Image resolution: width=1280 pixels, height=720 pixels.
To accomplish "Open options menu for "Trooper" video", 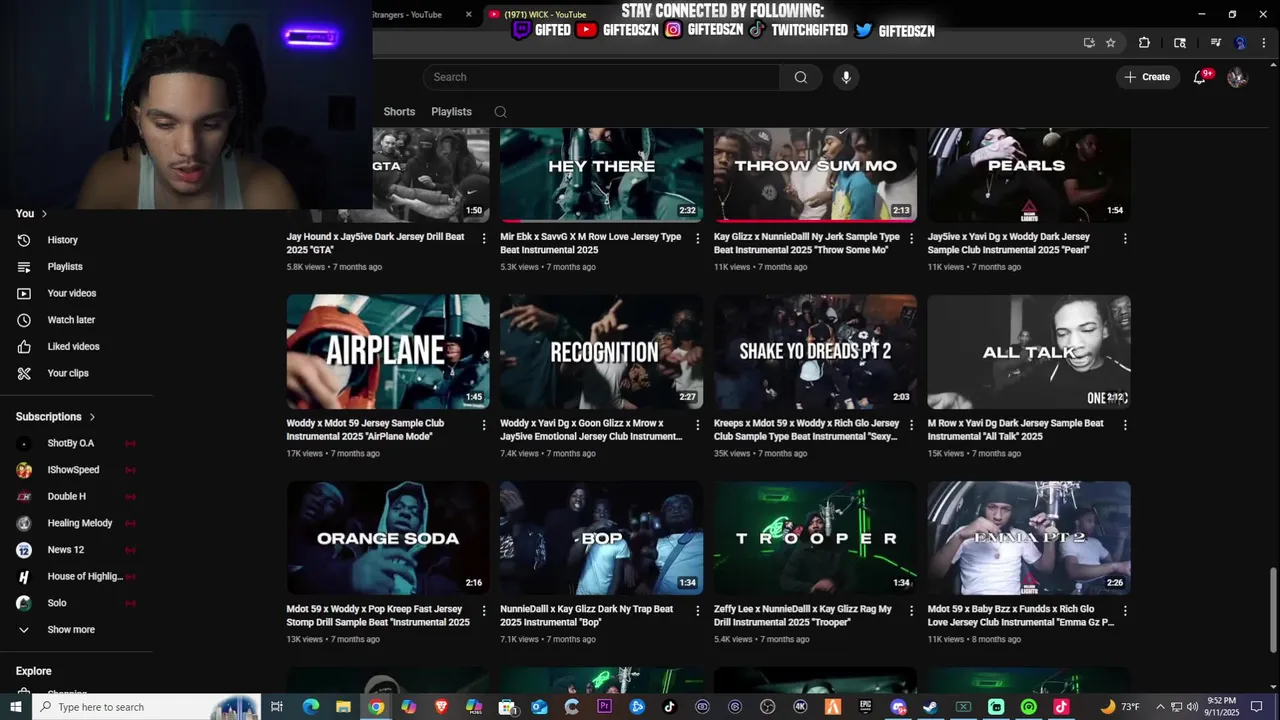I will pos(911,611).
